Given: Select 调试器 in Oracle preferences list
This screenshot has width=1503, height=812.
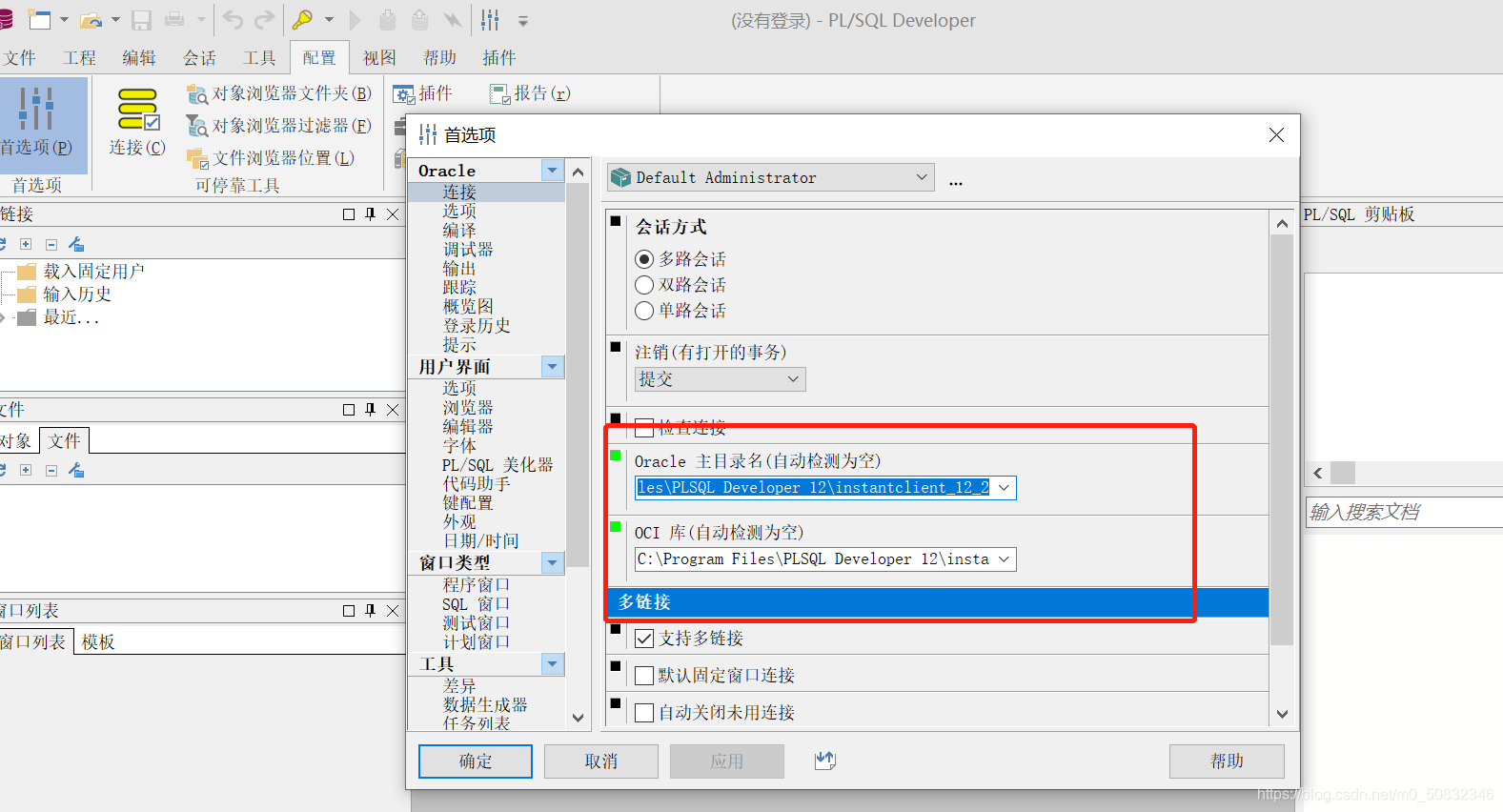Looking at the screenshot, I should tap(468, 250).
